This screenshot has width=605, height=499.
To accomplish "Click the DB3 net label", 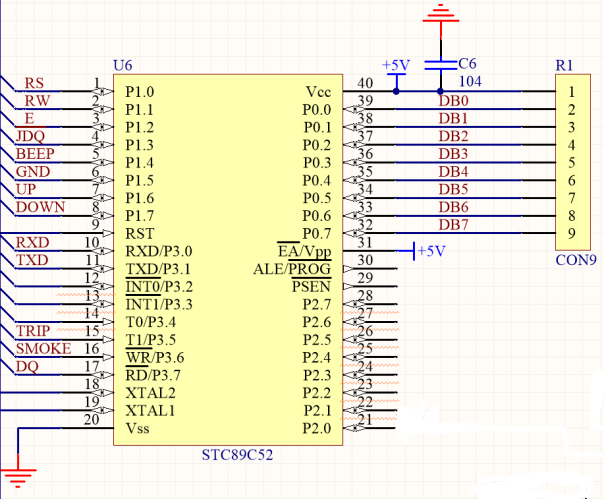I will coord(453,154).
